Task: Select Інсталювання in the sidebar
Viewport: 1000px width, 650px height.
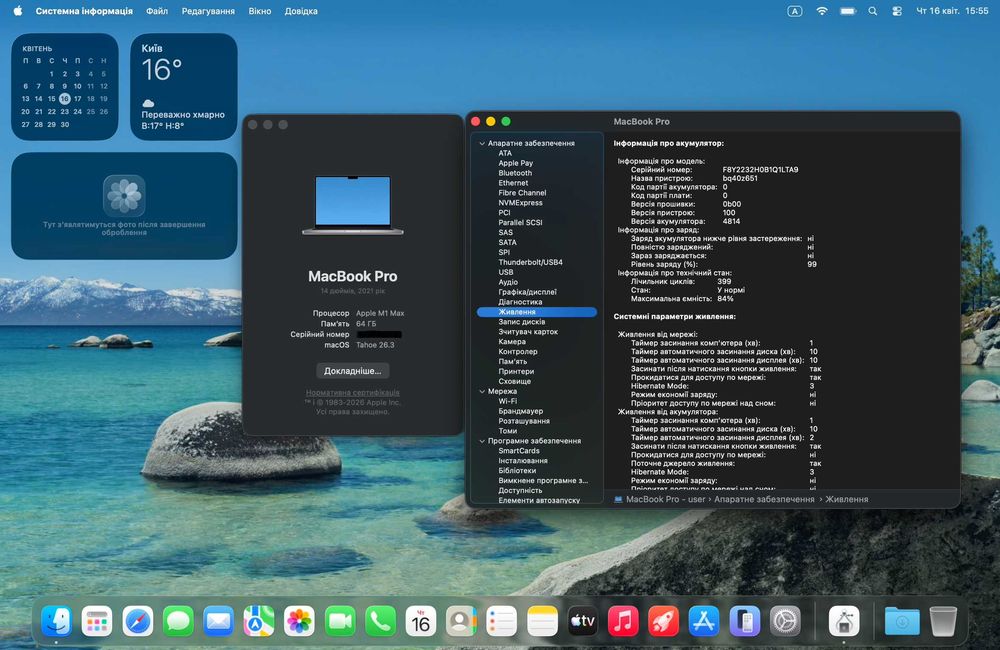Action: click(x=523, y=461)
